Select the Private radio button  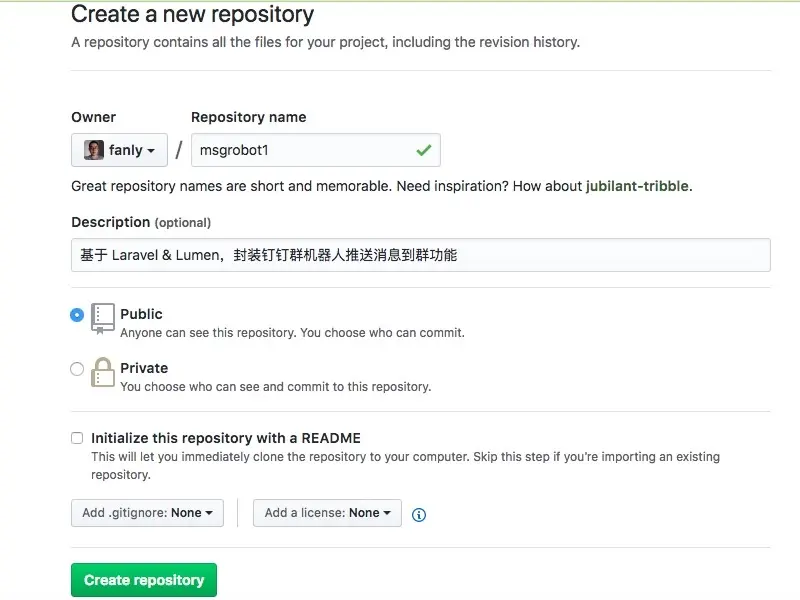[x=77, y=369]
